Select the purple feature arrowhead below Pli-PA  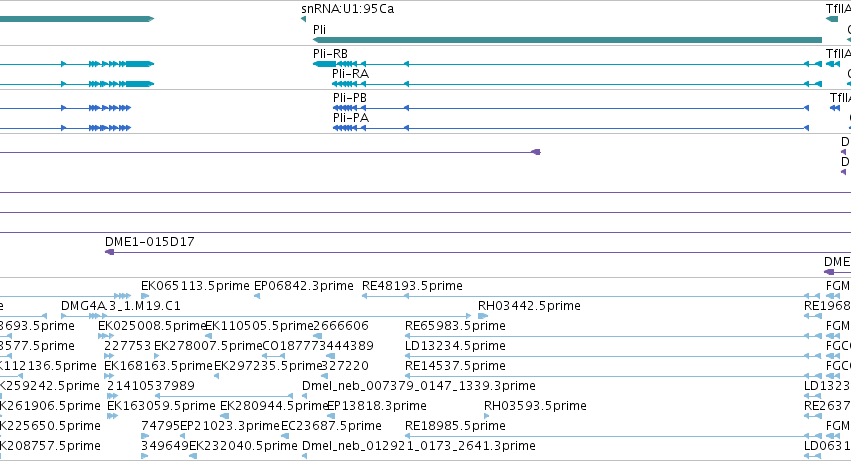pyautogui.click(x=536, y=152)
